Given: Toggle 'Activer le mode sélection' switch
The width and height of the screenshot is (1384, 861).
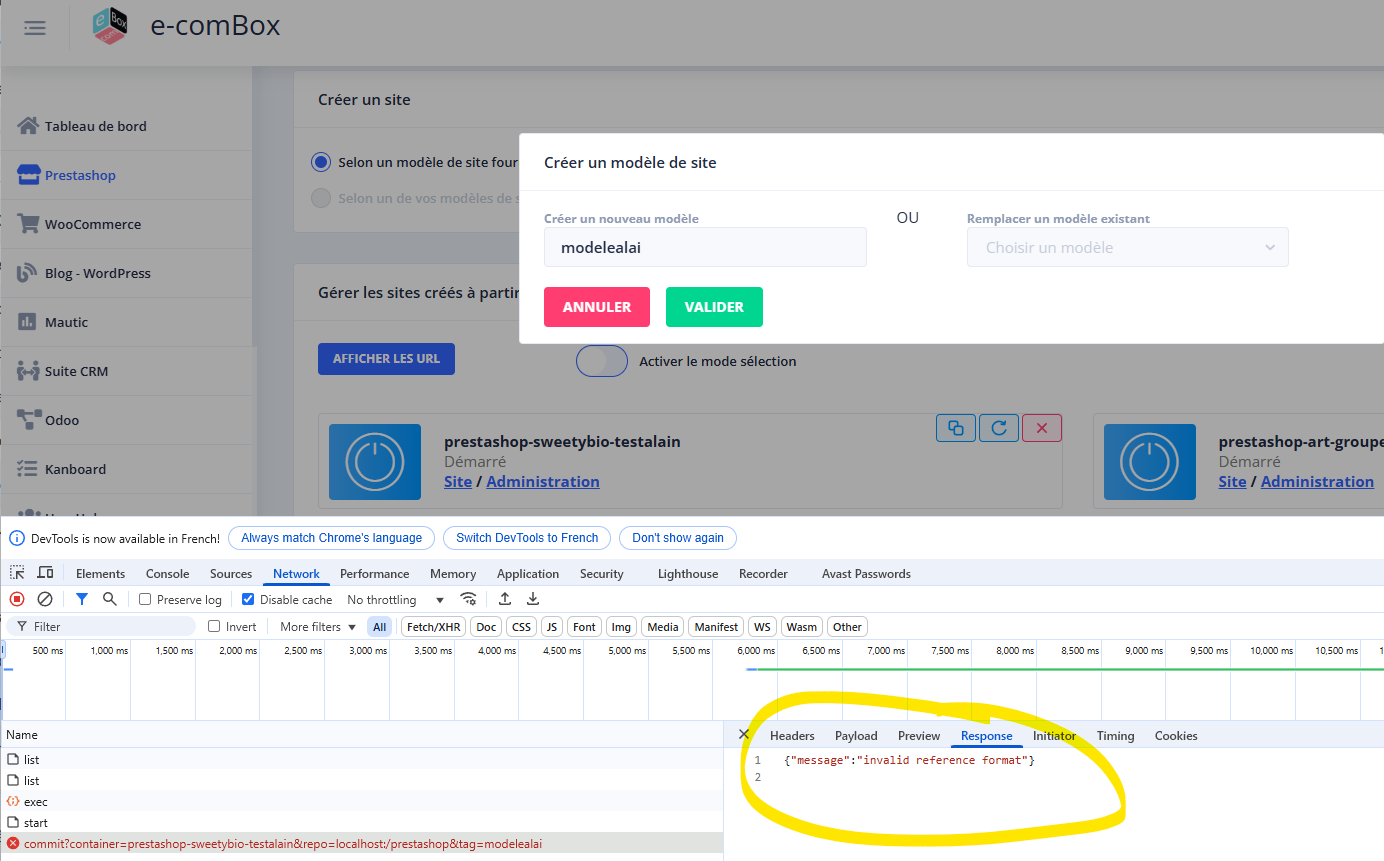Looking at the screenshot, I should [x=602, y=361].
